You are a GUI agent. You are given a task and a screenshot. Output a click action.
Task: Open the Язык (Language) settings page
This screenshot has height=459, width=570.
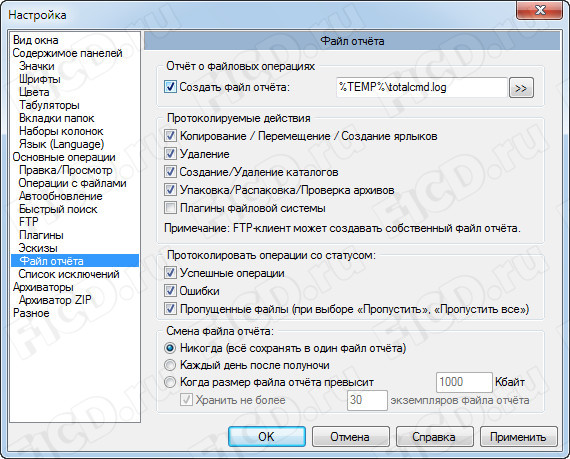pyautogui.click(x=61, y=144)
